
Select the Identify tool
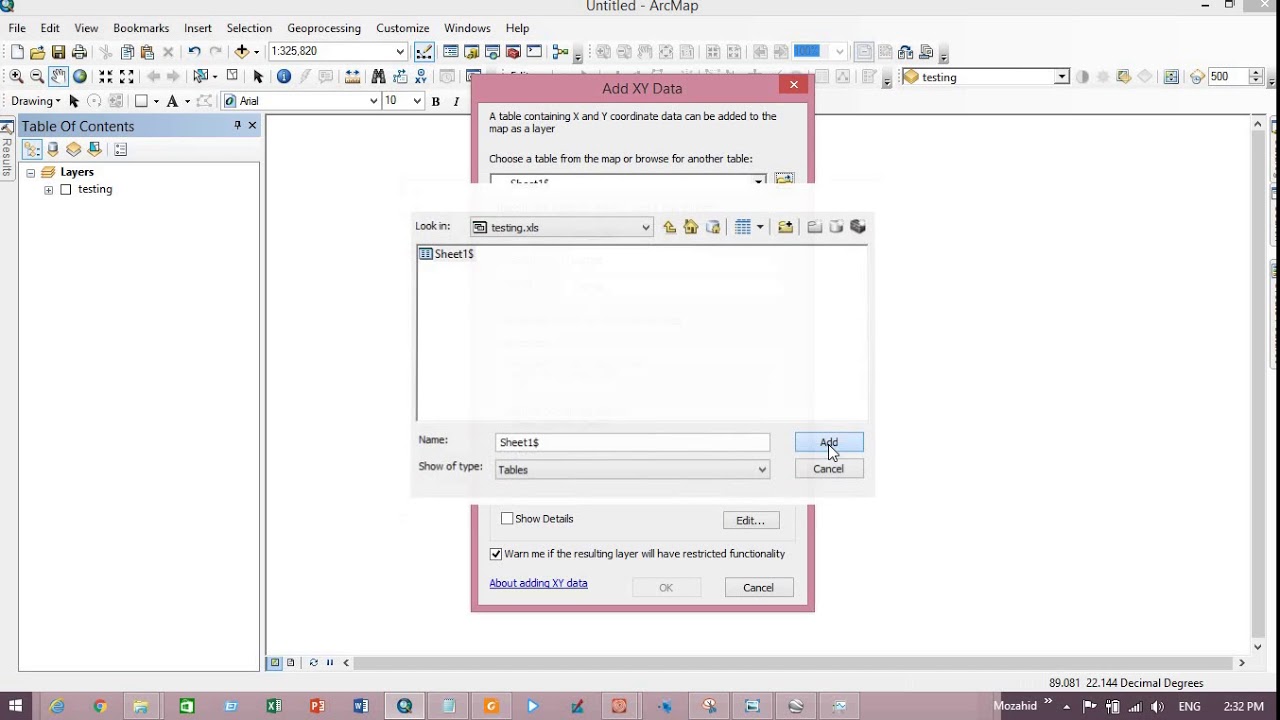click(x=284, y=76)
